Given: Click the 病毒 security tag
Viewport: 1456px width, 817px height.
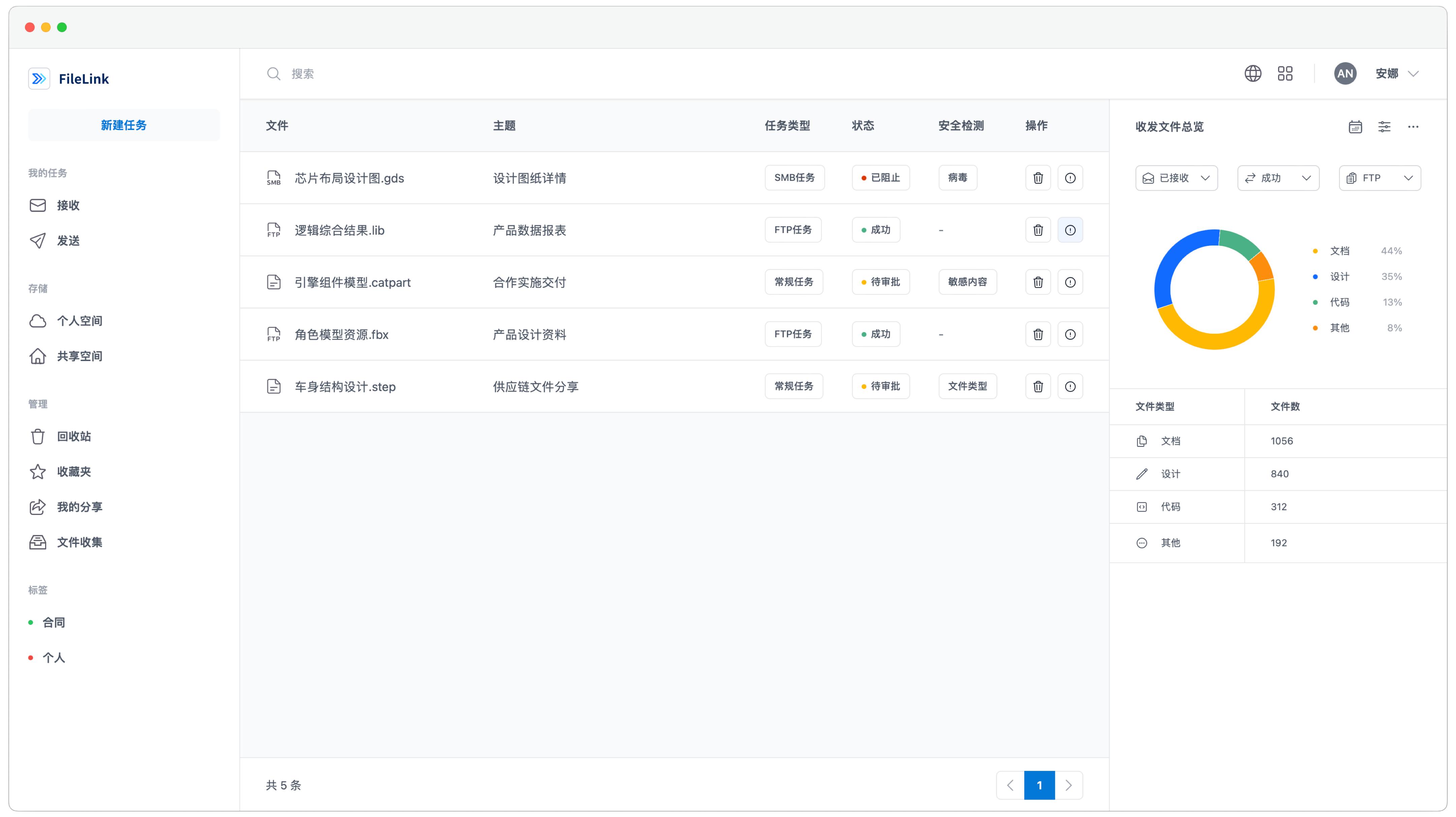Looking at the screenshot, I should 958,178.
